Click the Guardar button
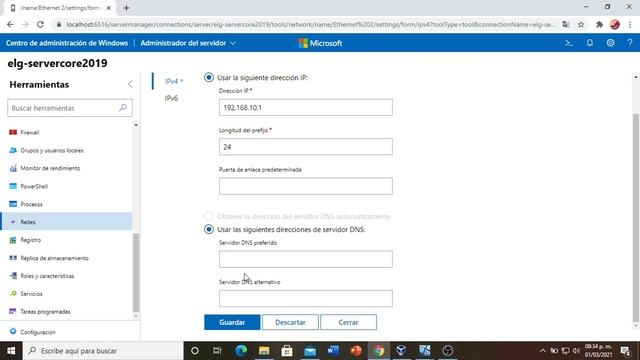Screen dimensions: 640x360 tap(232, 322)
